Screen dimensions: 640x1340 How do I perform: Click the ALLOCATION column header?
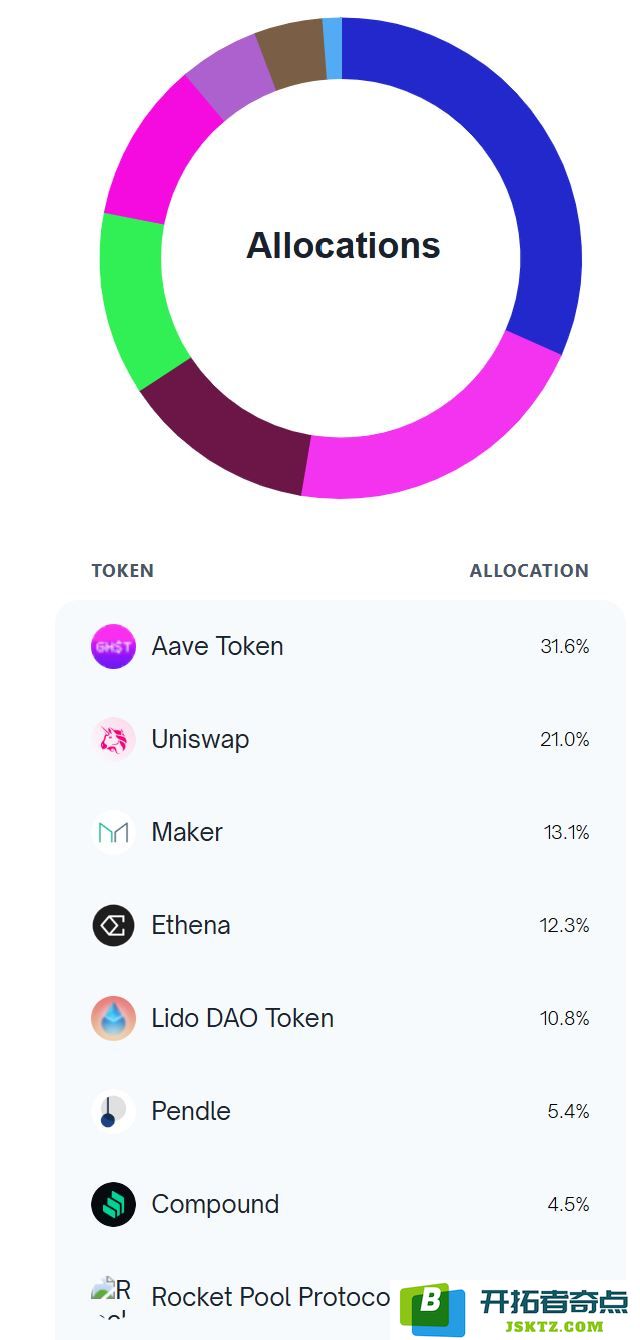[529, 571]
